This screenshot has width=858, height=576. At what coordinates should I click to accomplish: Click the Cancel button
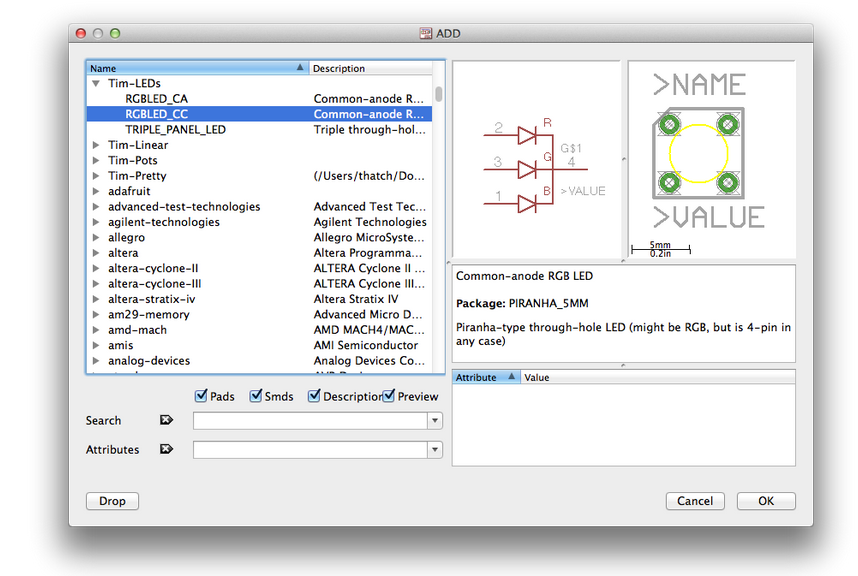[x=695, y=501]
